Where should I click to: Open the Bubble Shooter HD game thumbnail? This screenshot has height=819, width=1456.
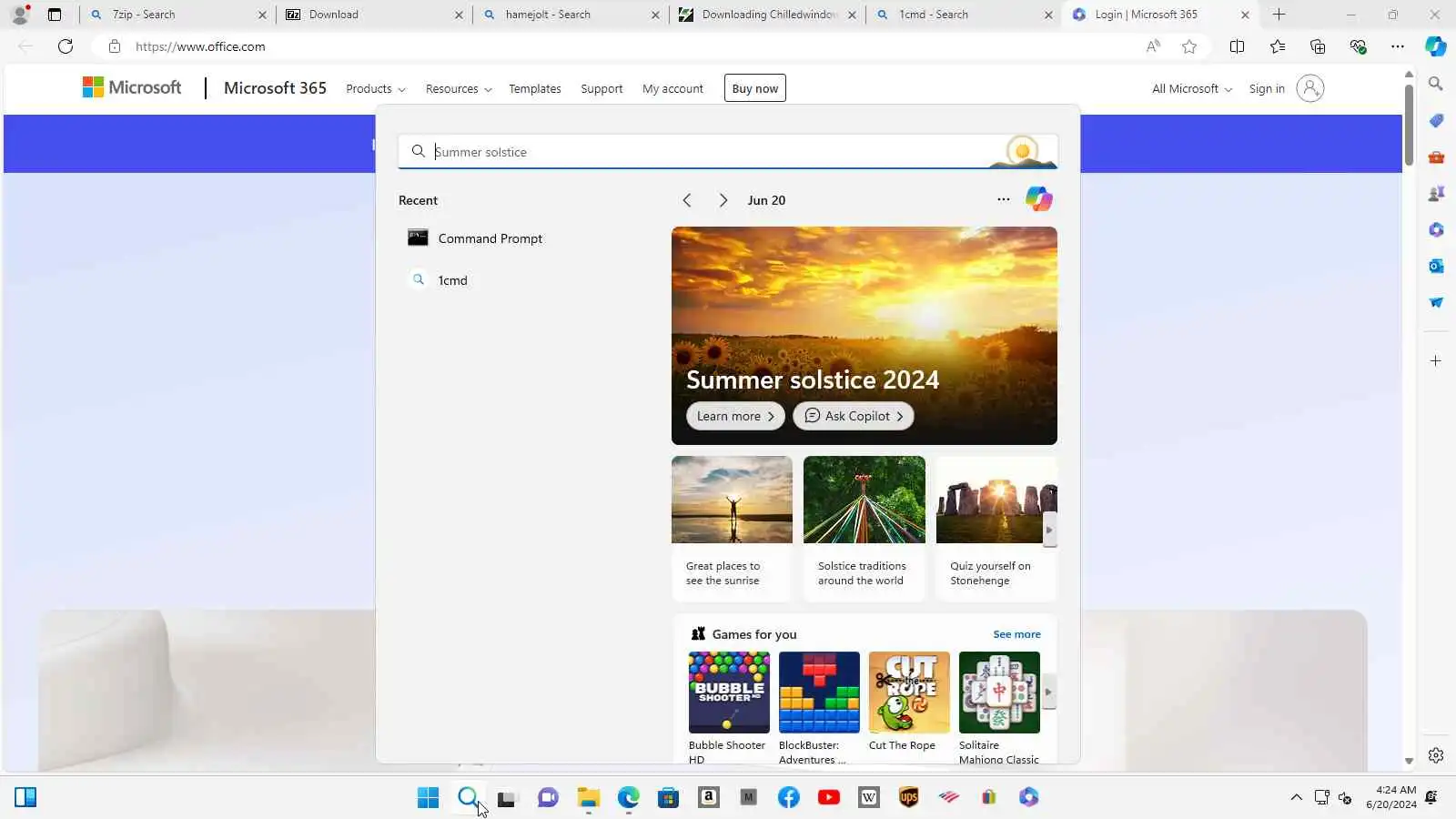click(x=729, y=693)
